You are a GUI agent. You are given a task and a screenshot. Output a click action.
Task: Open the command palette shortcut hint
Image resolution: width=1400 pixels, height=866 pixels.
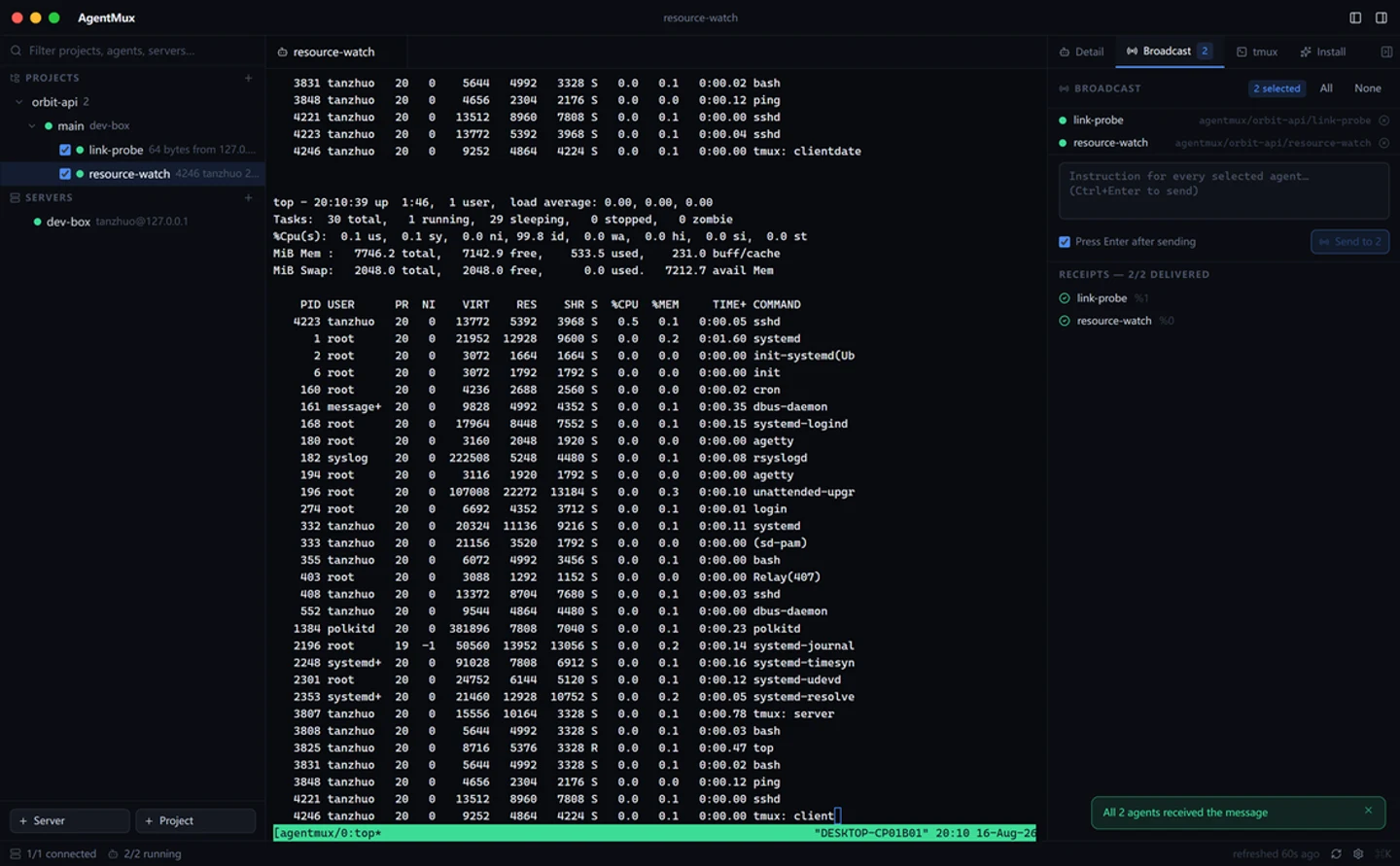point(1382,853)
